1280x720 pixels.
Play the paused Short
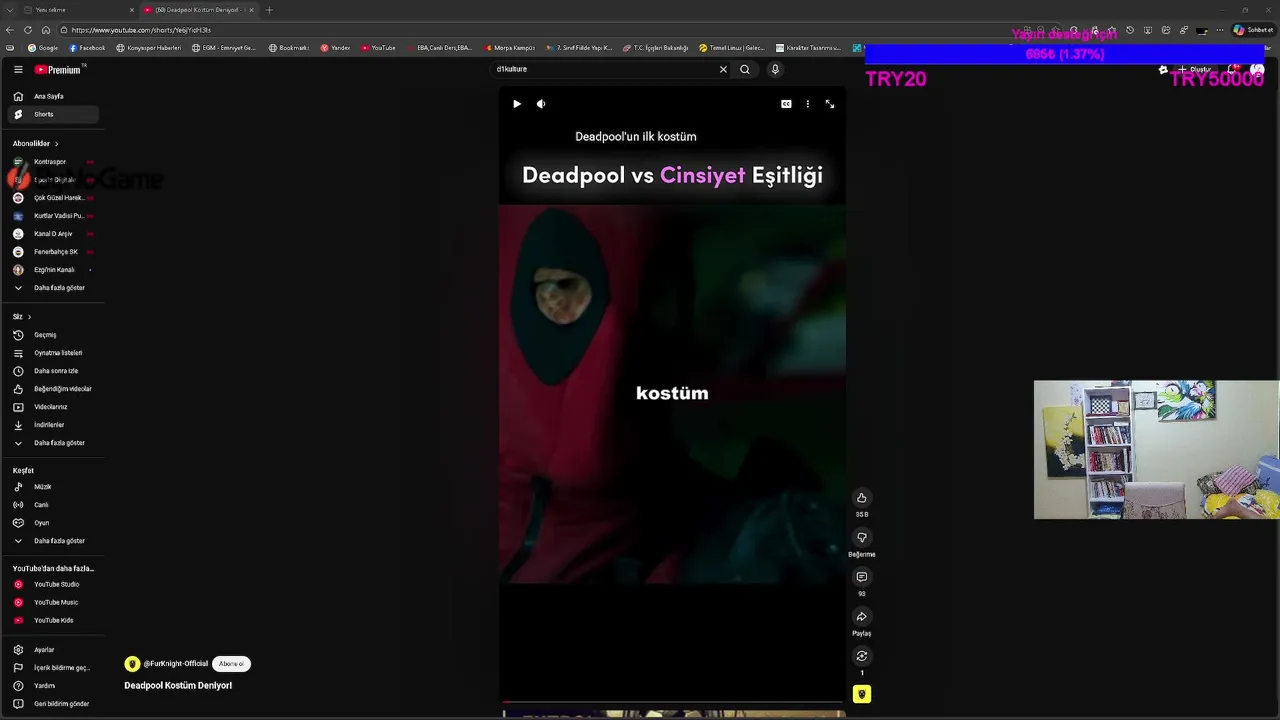517,104
